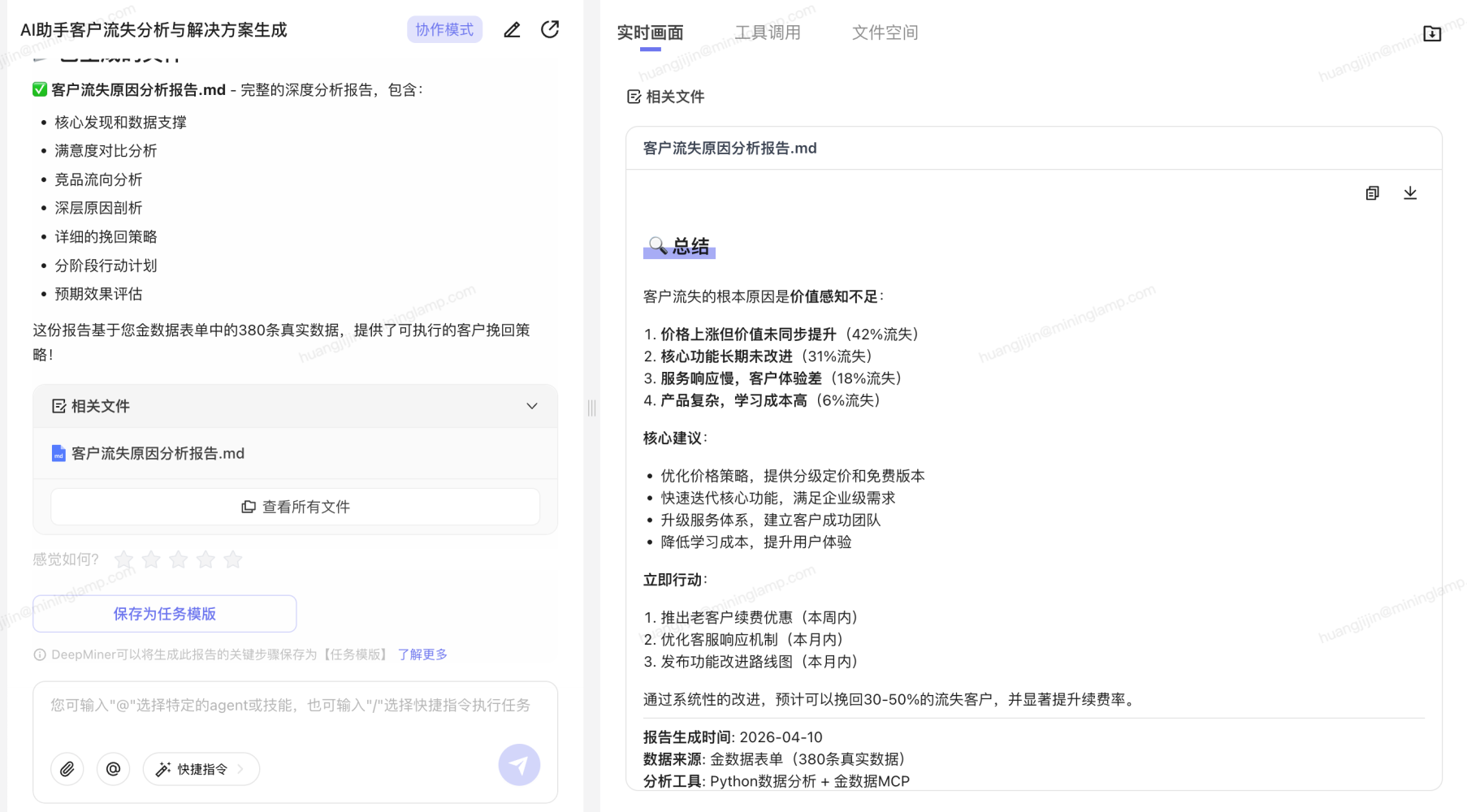Switch to the 工具调用 tab
The height and width of the screenshot is (812, 1467).
click(768, 32)
